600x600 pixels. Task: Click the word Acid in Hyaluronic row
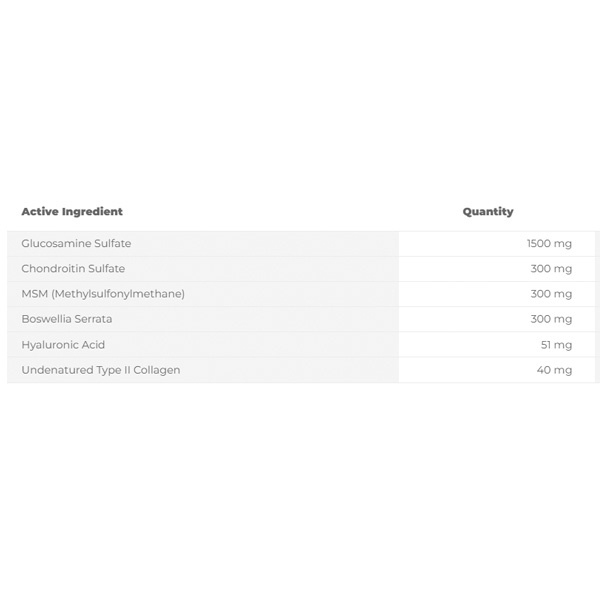click(x=93, y=345)
